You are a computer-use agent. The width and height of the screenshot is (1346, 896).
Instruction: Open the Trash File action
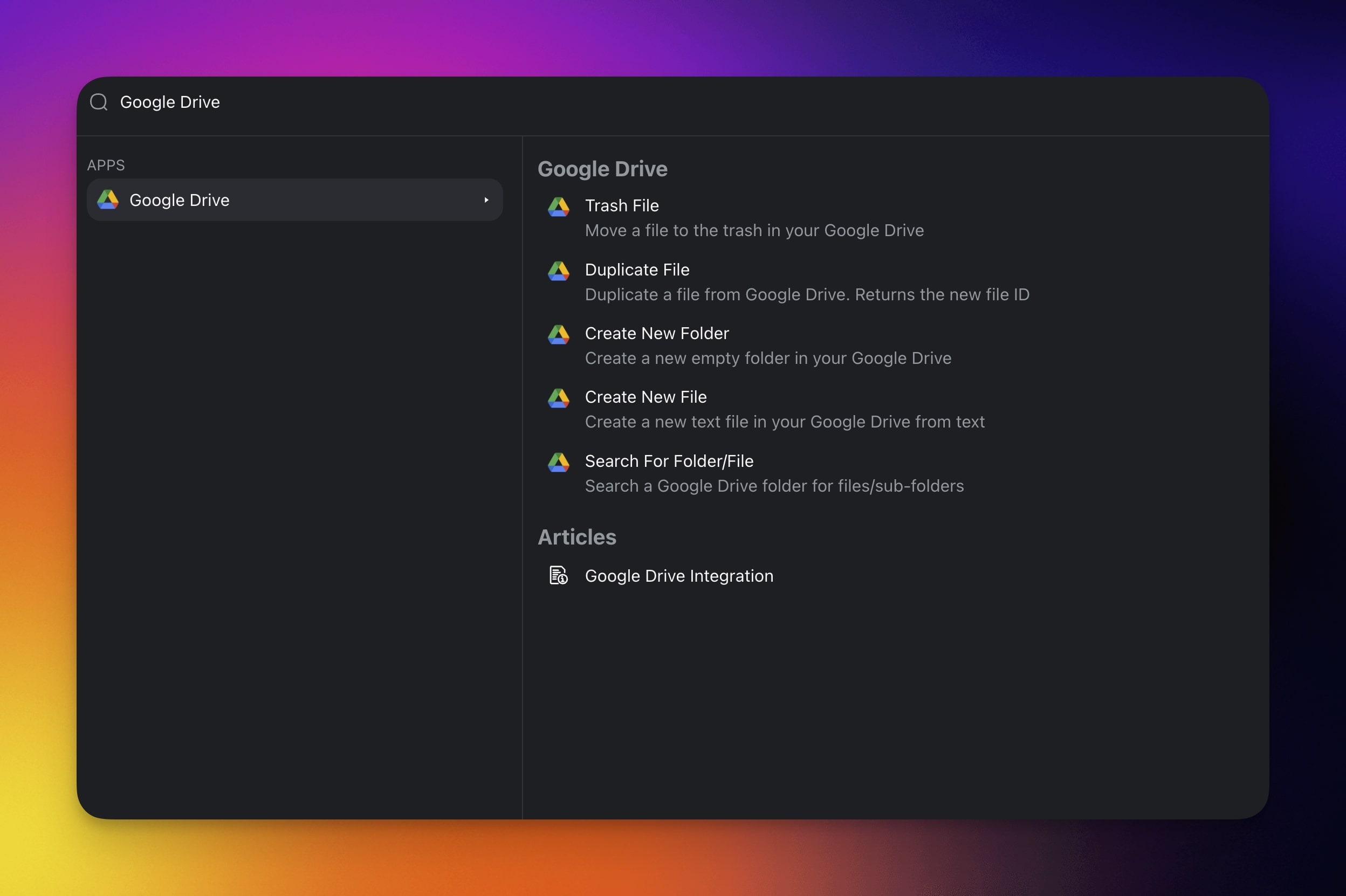coord(621,206)
